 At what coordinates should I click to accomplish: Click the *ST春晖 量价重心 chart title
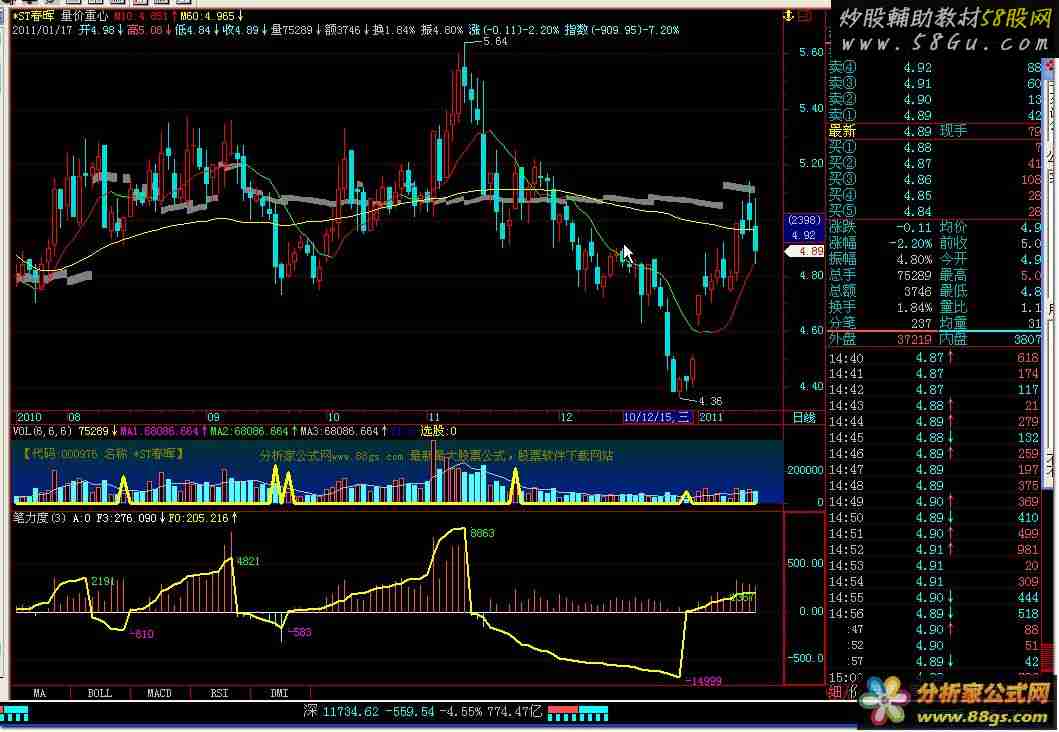(x=60, y=16)
